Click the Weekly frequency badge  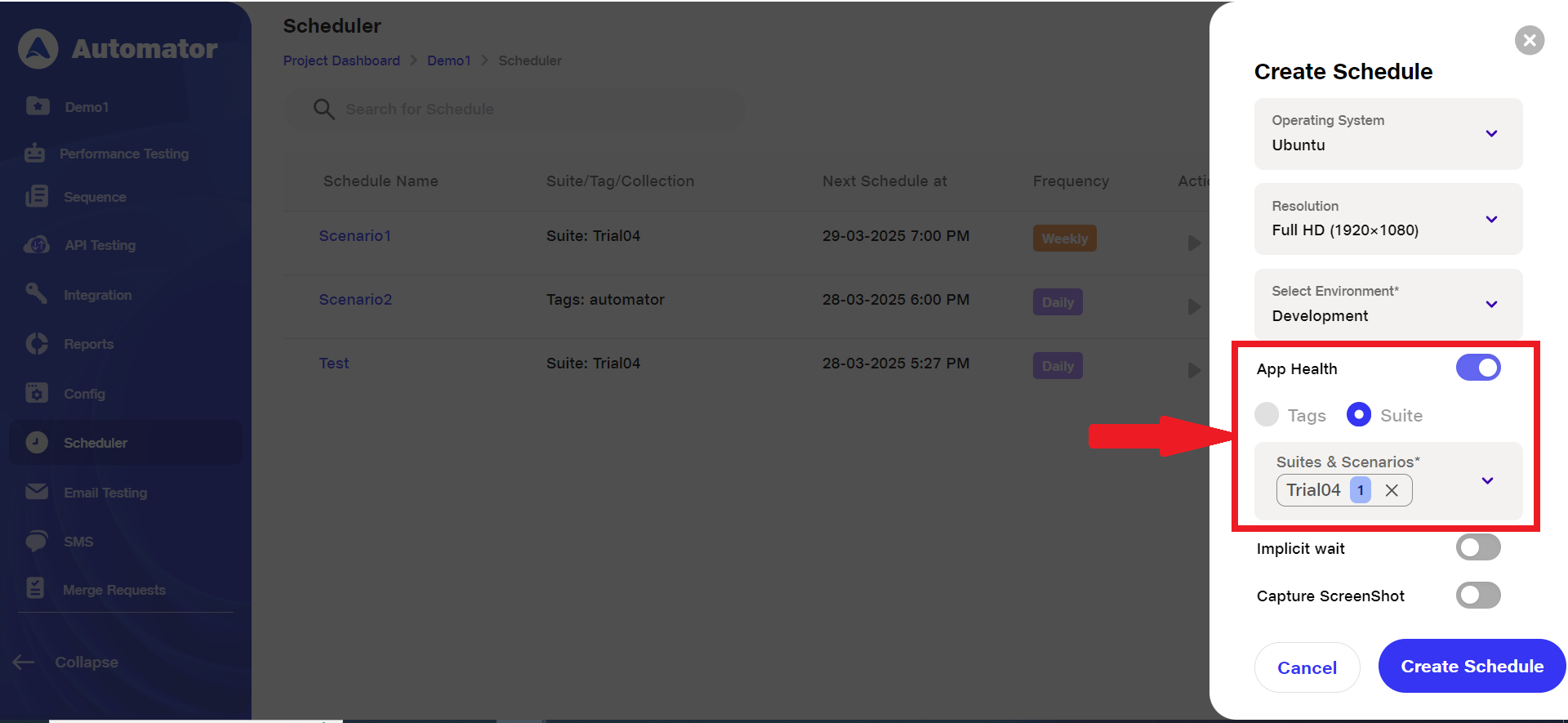tap(1065, 239)
